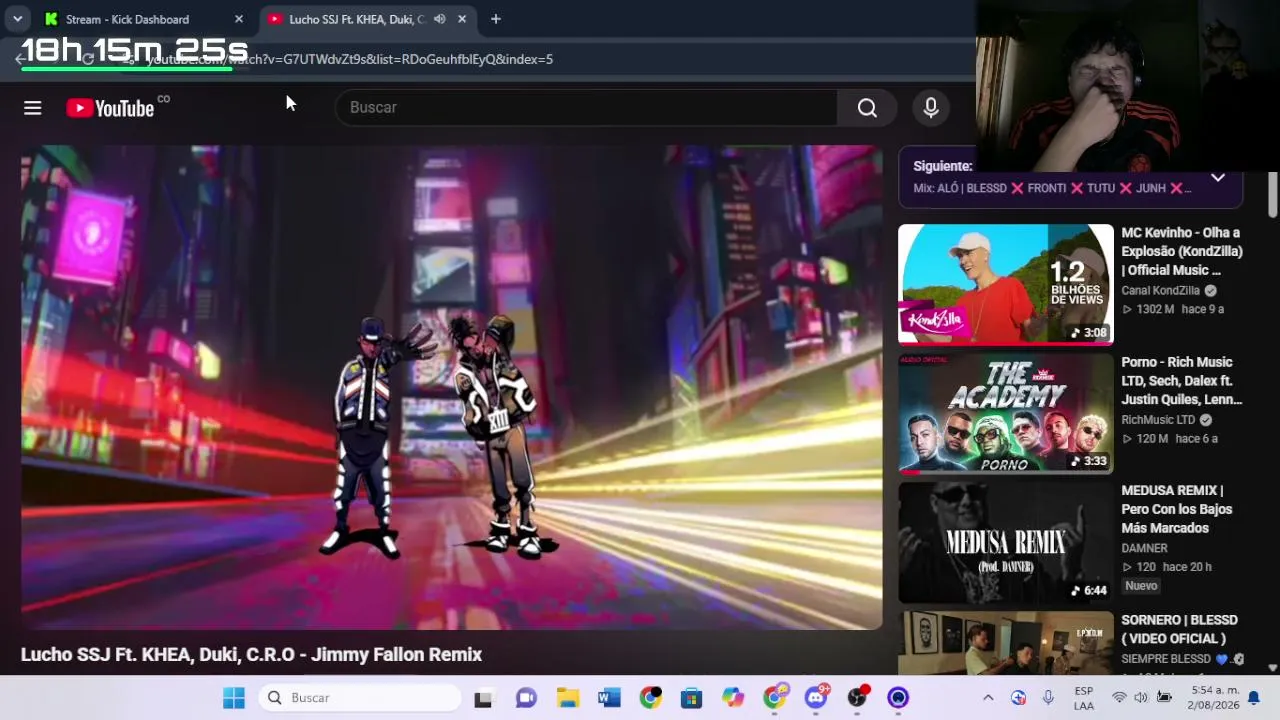
Task: Close the Stream - Kick Dashboard tab
Action: click(x=238, y=19)
